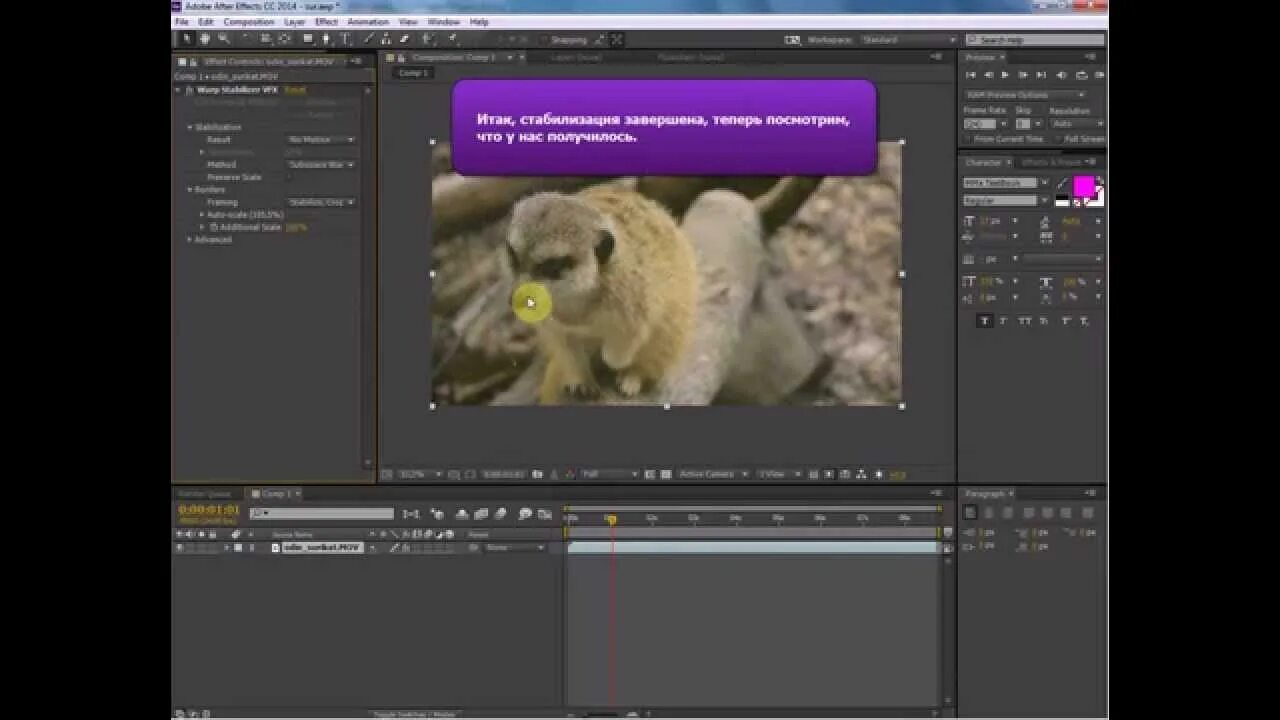Open the Method dropdown in Stabilization
Image resolution: width=1280 pixels, height=720 pixels.
321,164
